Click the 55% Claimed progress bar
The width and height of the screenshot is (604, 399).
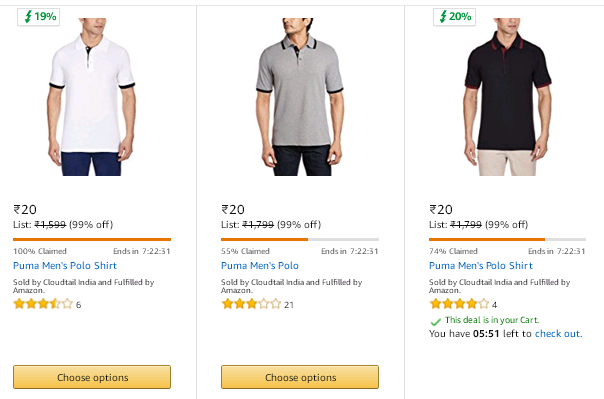pos(300,240)
